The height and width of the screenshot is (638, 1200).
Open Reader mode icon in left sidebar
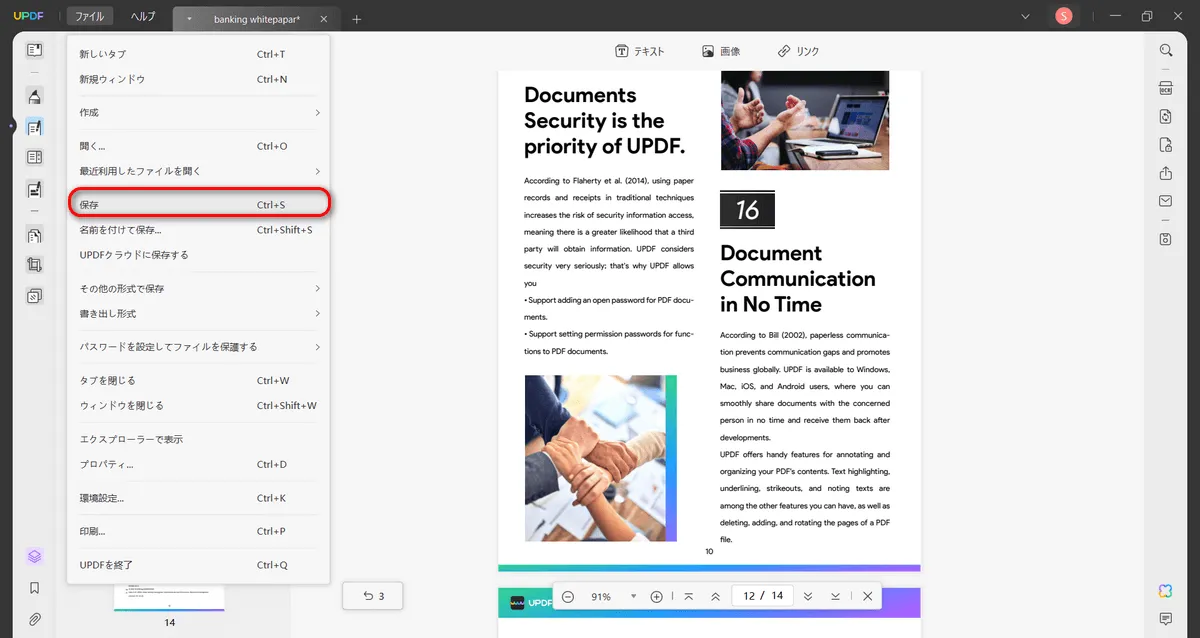point(35,50)
